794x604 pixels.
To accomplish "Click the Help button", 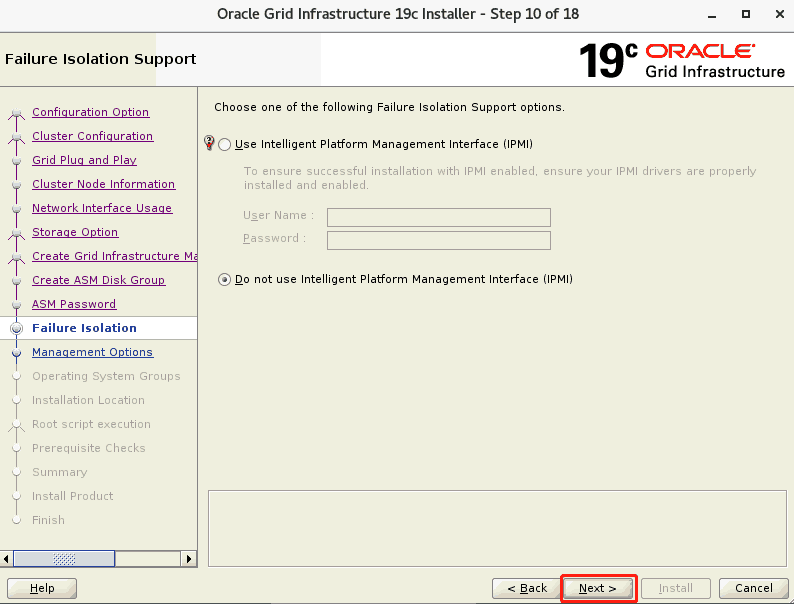I will point(42,588).
